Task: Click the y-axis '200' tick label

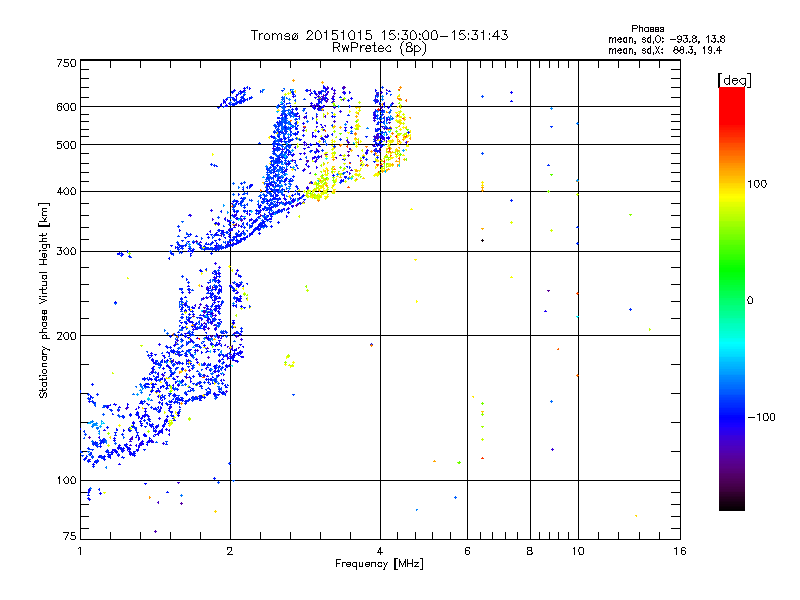Action: [66, 336]
